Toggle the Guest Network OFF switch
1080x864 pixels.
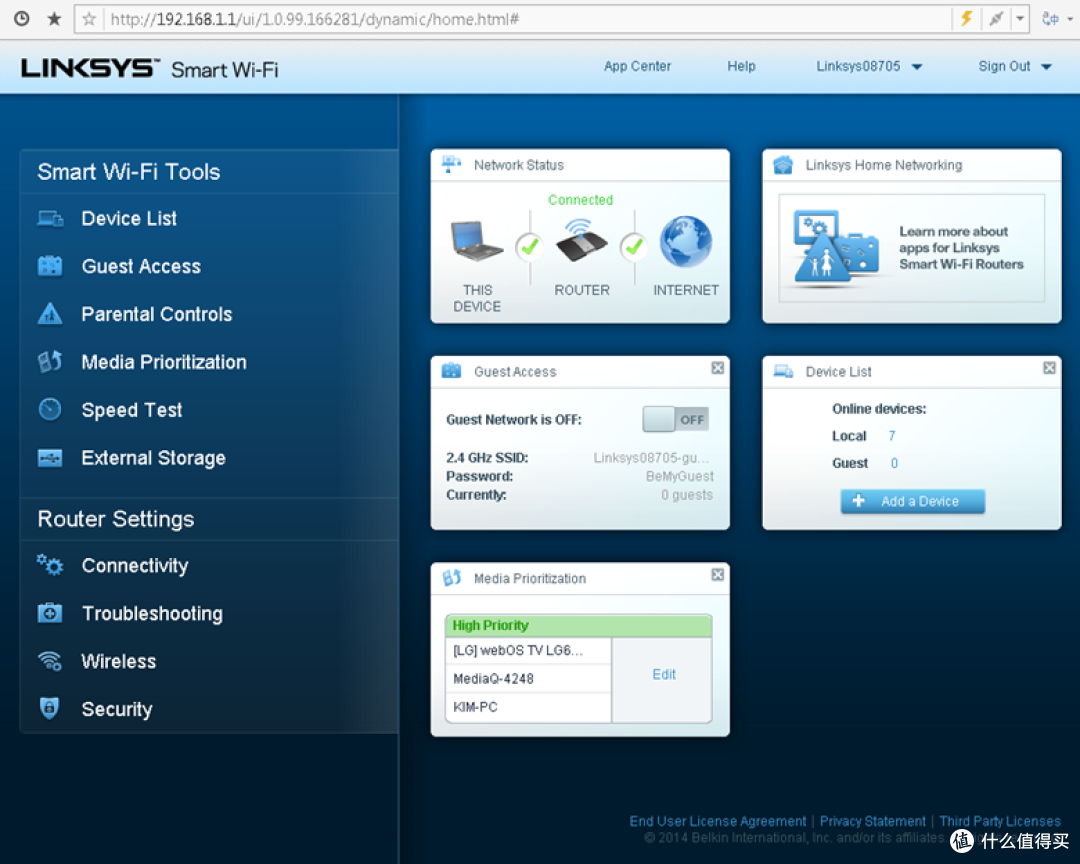pyautogui.click(x=676, y=419)
